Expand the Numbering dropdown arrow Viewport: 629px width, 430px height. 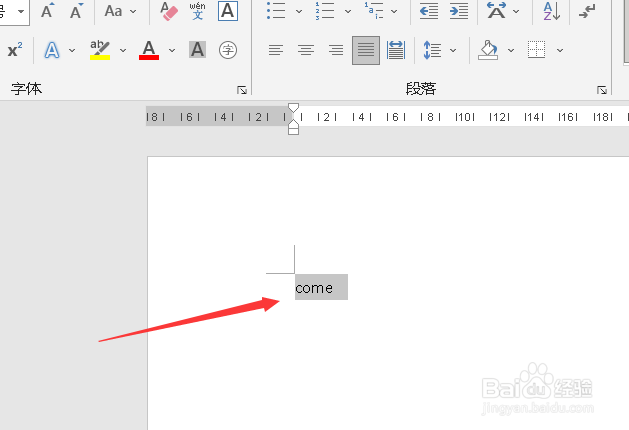(348, 11)
